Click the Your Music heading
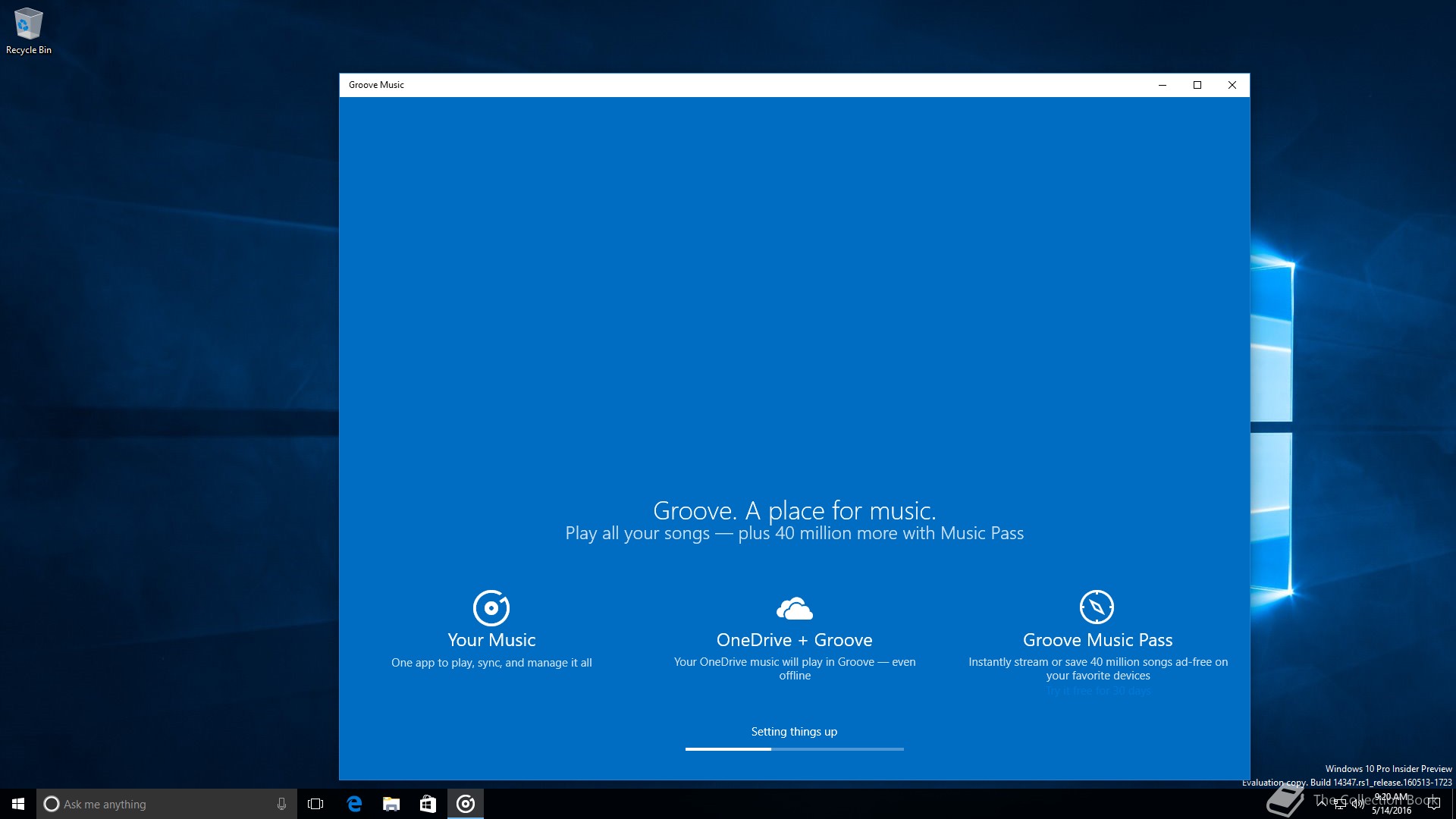1456x819 pixels. point(491,640)
